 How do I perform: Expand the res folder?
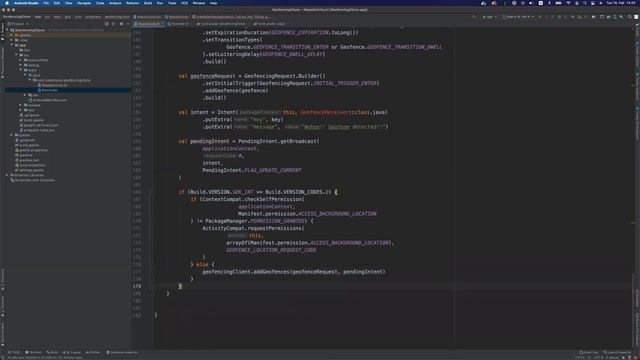point(25,95)
